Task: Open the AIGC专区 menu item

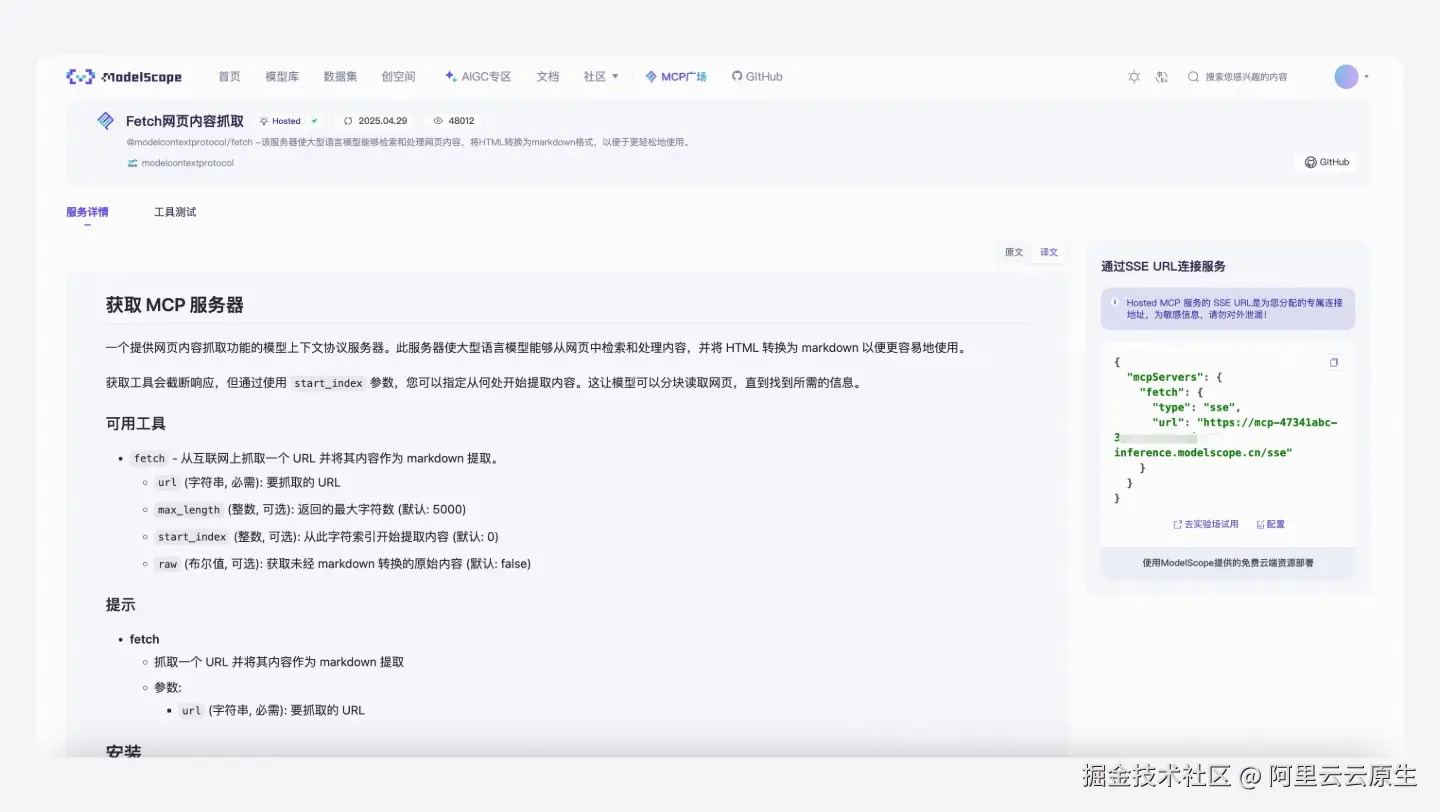Action: 478,76
